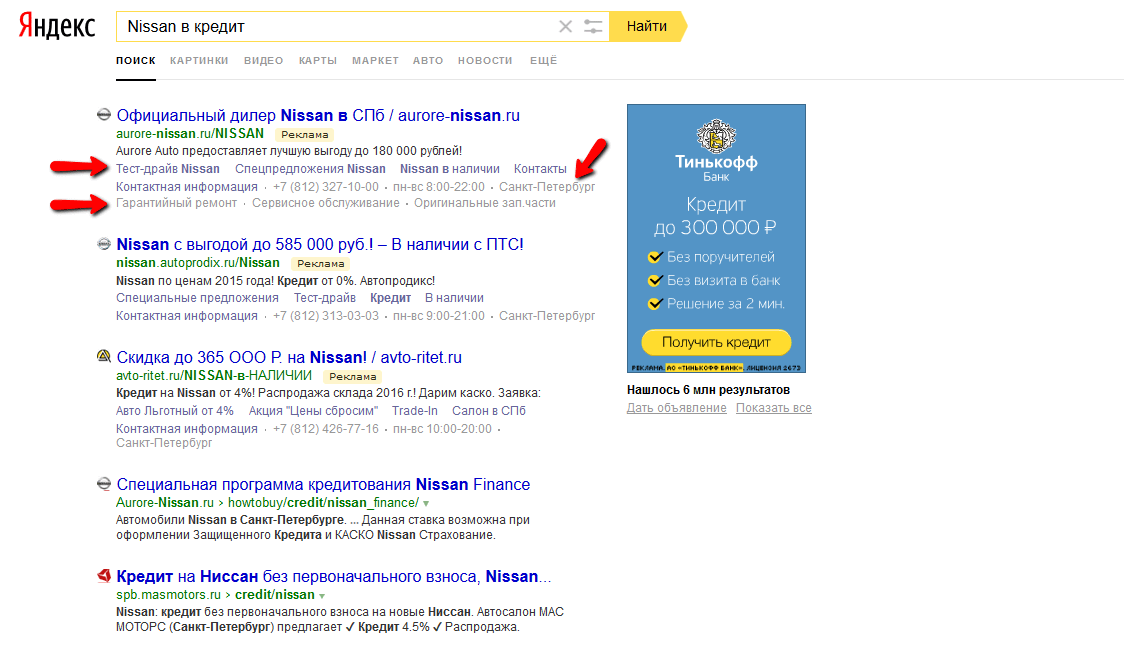Open Тест-драйв Nissan sitelink
The height and width of the screenshot is (658, 1124).
point(168,169)
